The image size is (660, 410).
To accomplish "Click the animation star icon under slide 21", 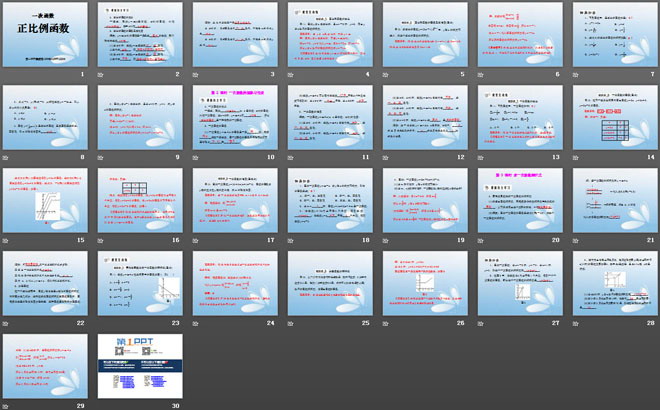I will tap(575, 241).
